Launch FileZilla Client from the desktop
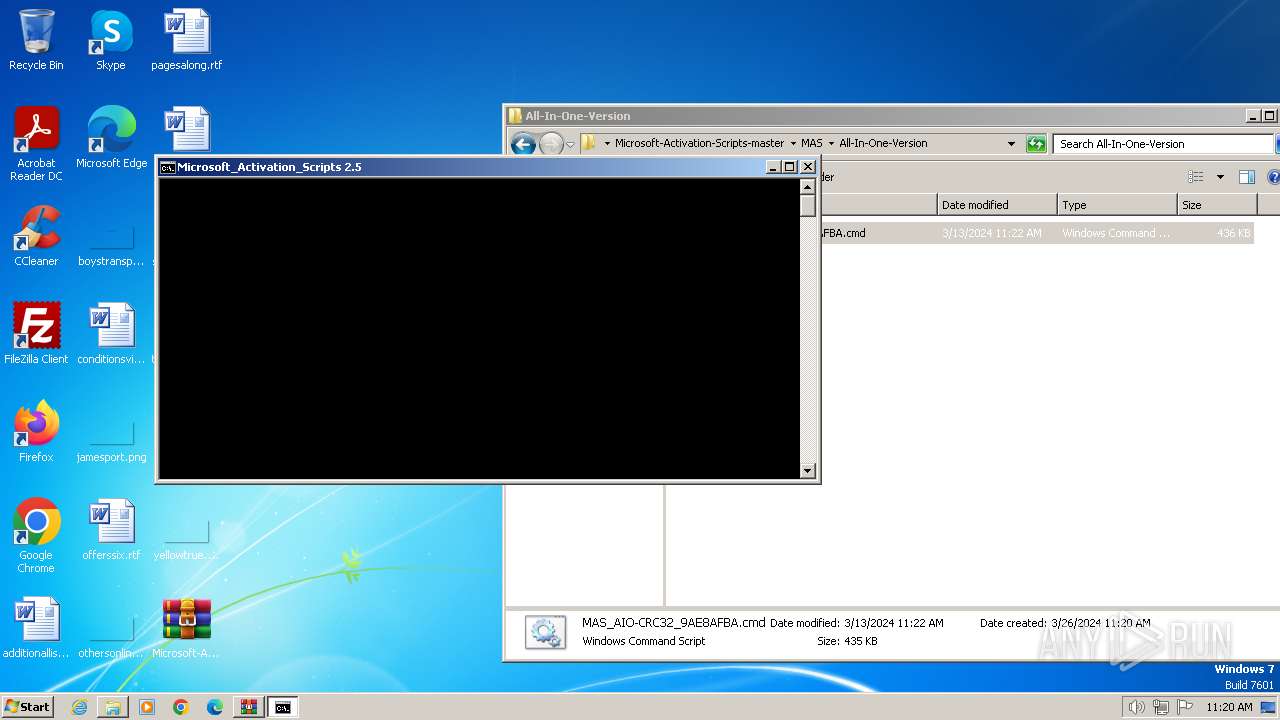 pos(36,334)
